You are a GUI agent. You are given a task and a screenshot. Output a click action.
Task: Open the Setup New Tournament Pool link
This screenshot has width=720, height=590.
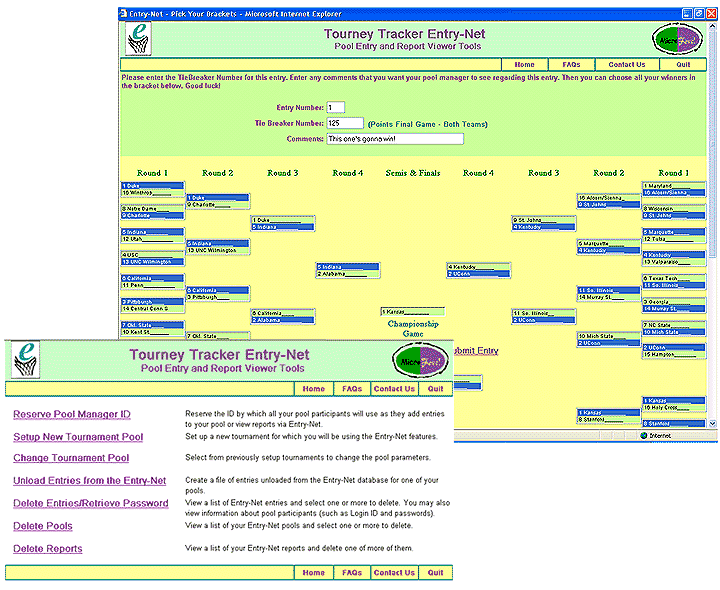coord(78,437)
